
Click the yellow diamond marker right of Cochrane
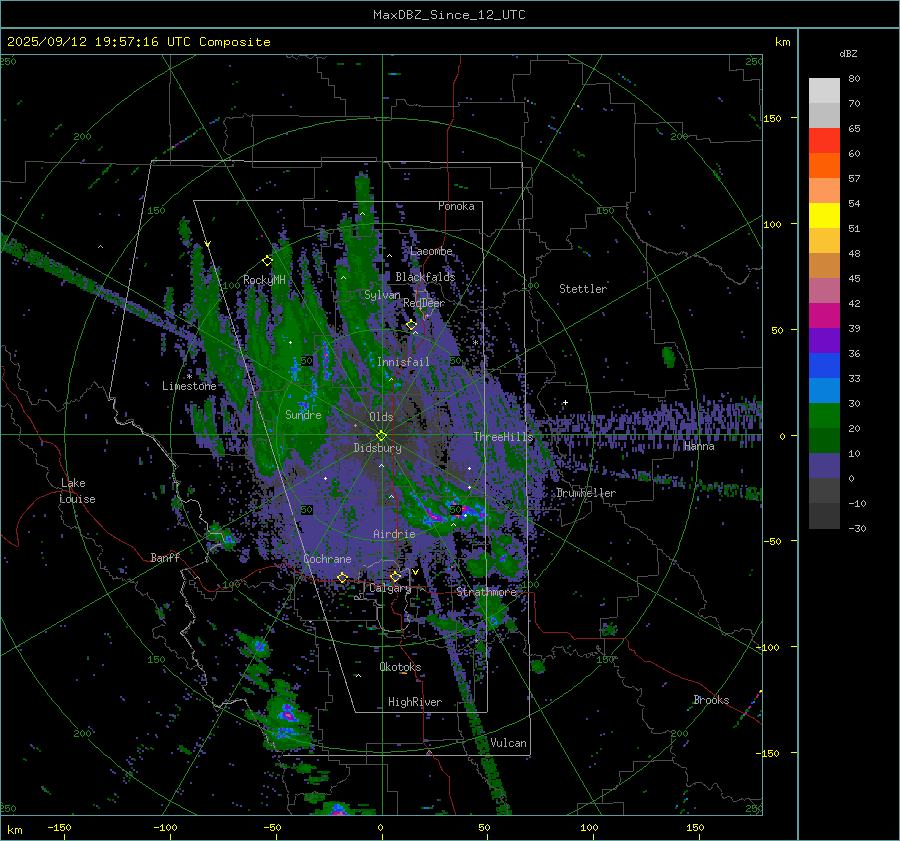343,577
